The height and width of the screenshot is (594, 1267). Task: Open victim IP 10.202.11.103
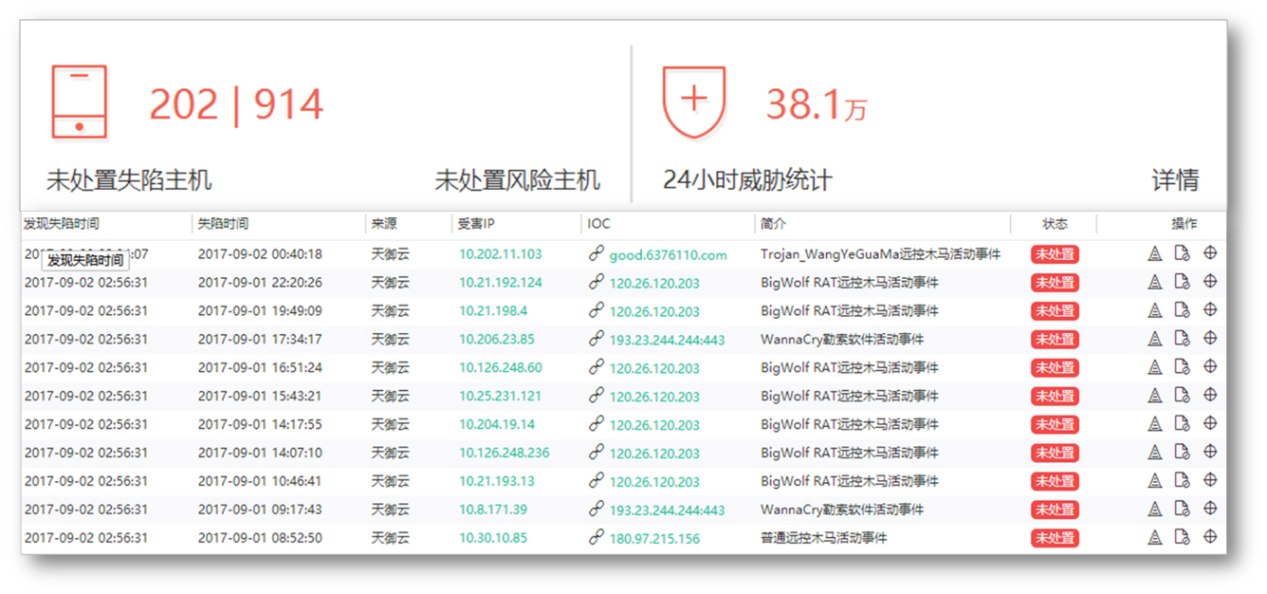[500, 254]
